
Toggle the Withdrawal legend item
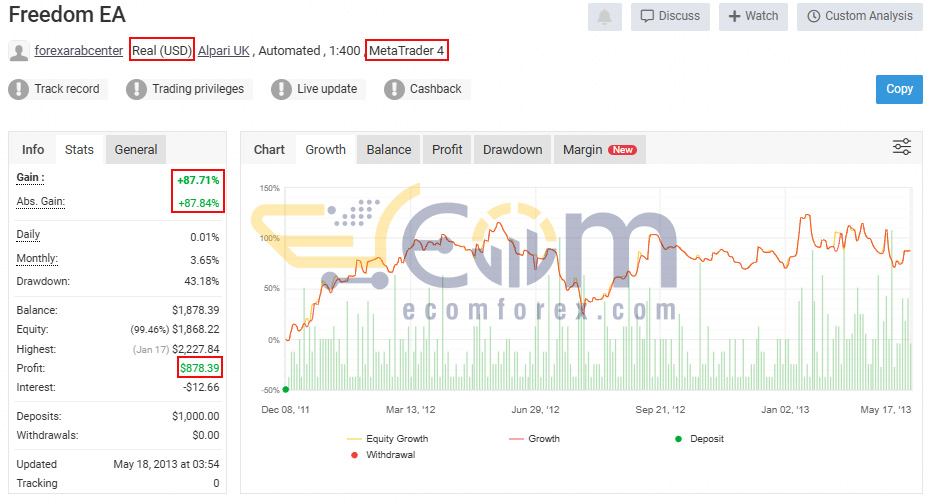[x=383, y=455]
